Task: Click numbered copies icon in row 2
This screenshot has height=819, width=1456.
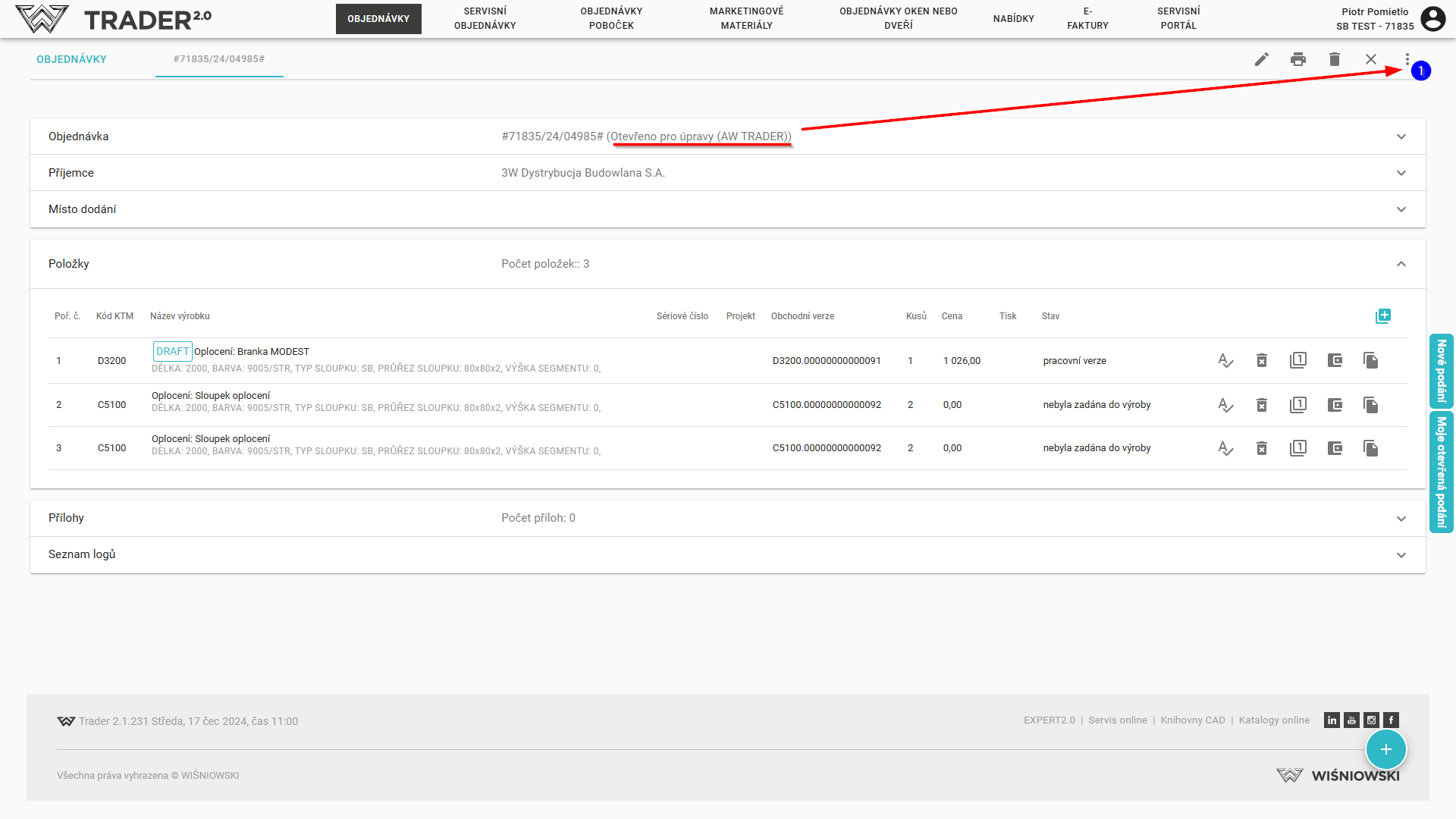Action: click(1298, 405)
